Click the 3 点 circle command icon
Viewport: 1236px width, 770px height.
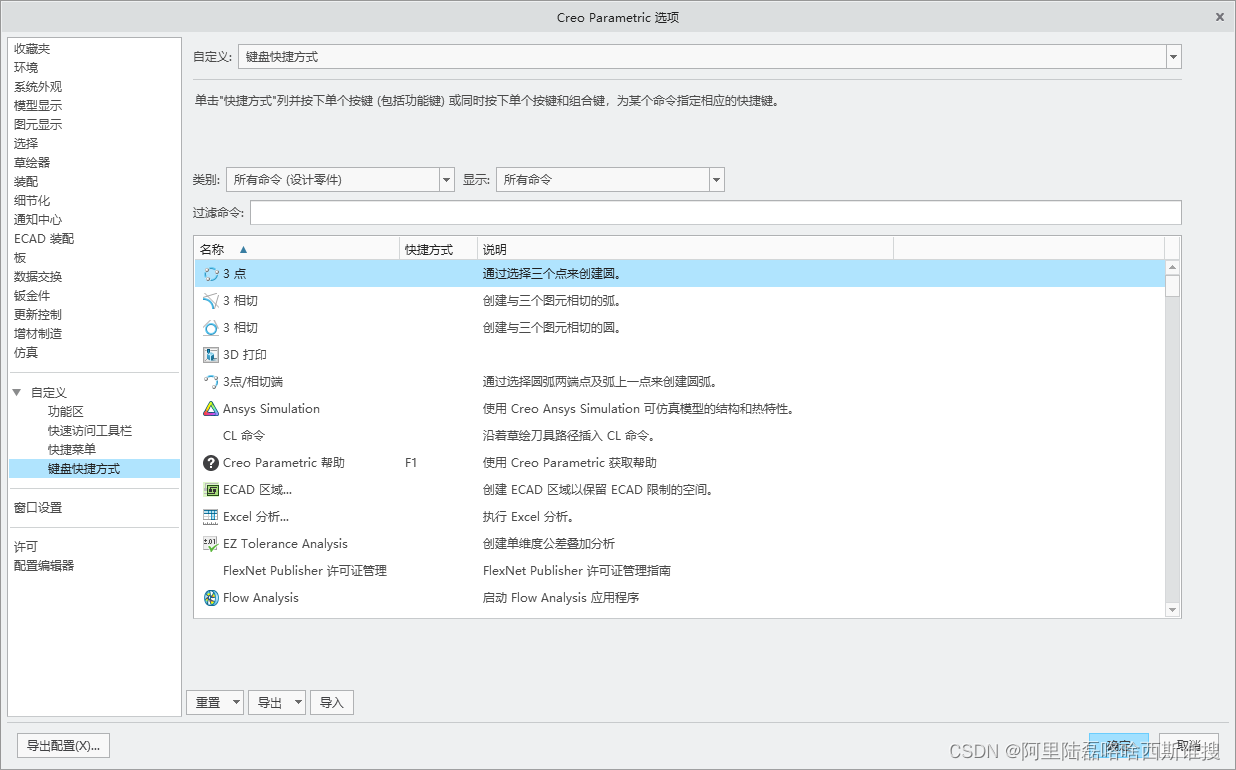click(x=211, y=273)
